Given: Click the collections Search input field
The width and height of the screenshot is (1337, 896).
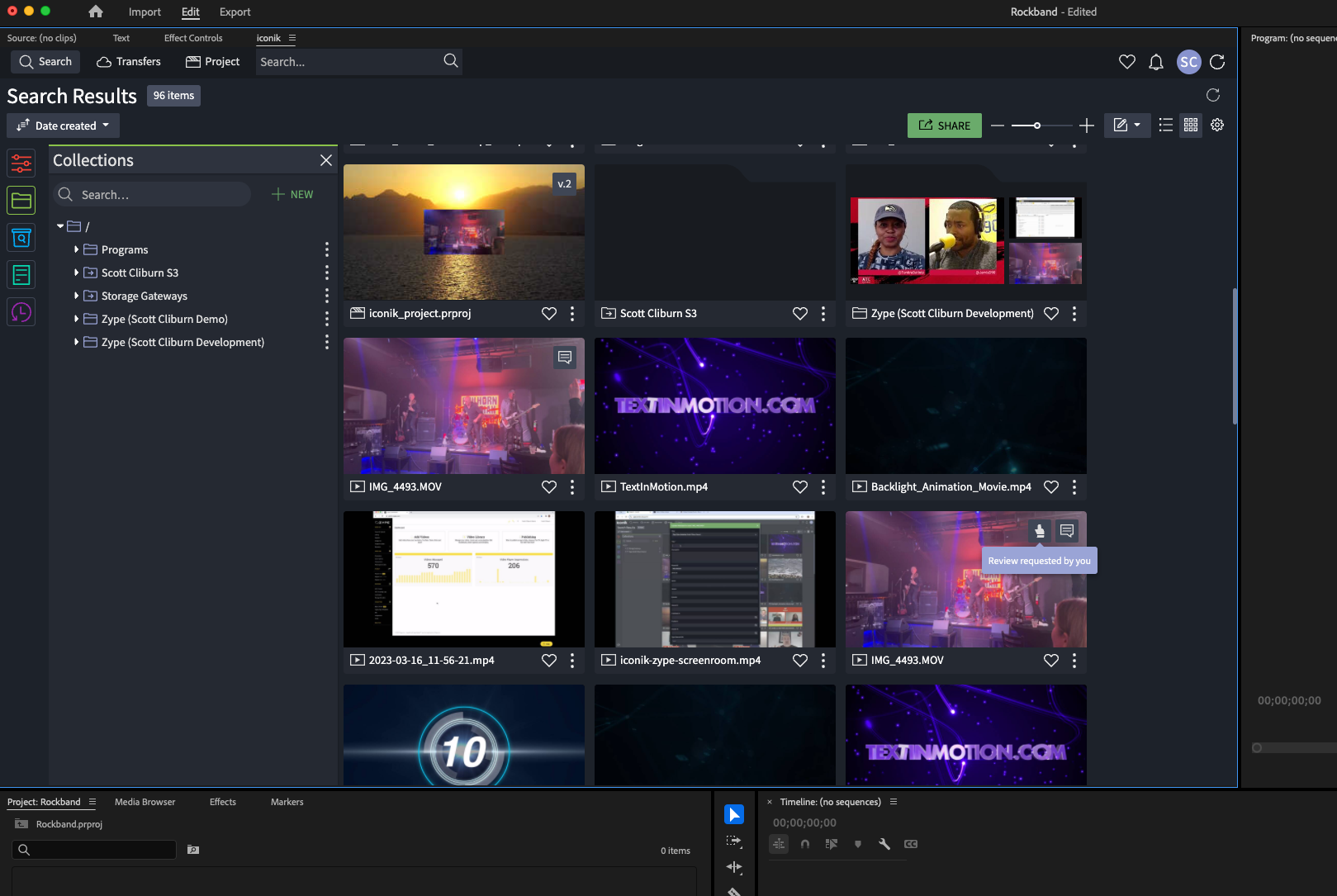Looking at the screenshot, I should coord(157,195).
